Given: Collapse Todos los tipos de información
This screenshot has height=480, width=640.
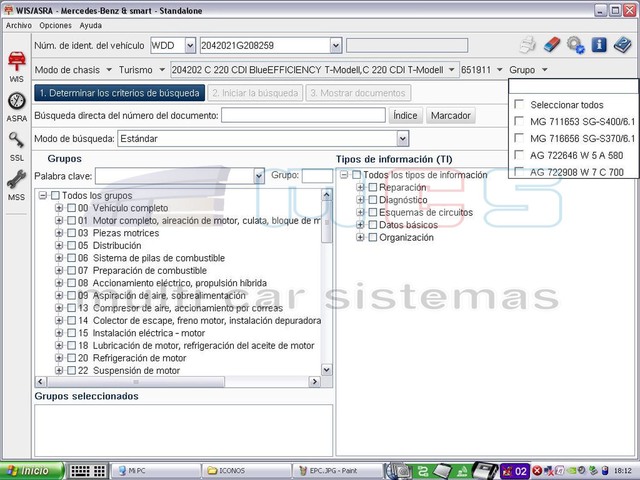Looking at the screenshot, I should (344, 175).
